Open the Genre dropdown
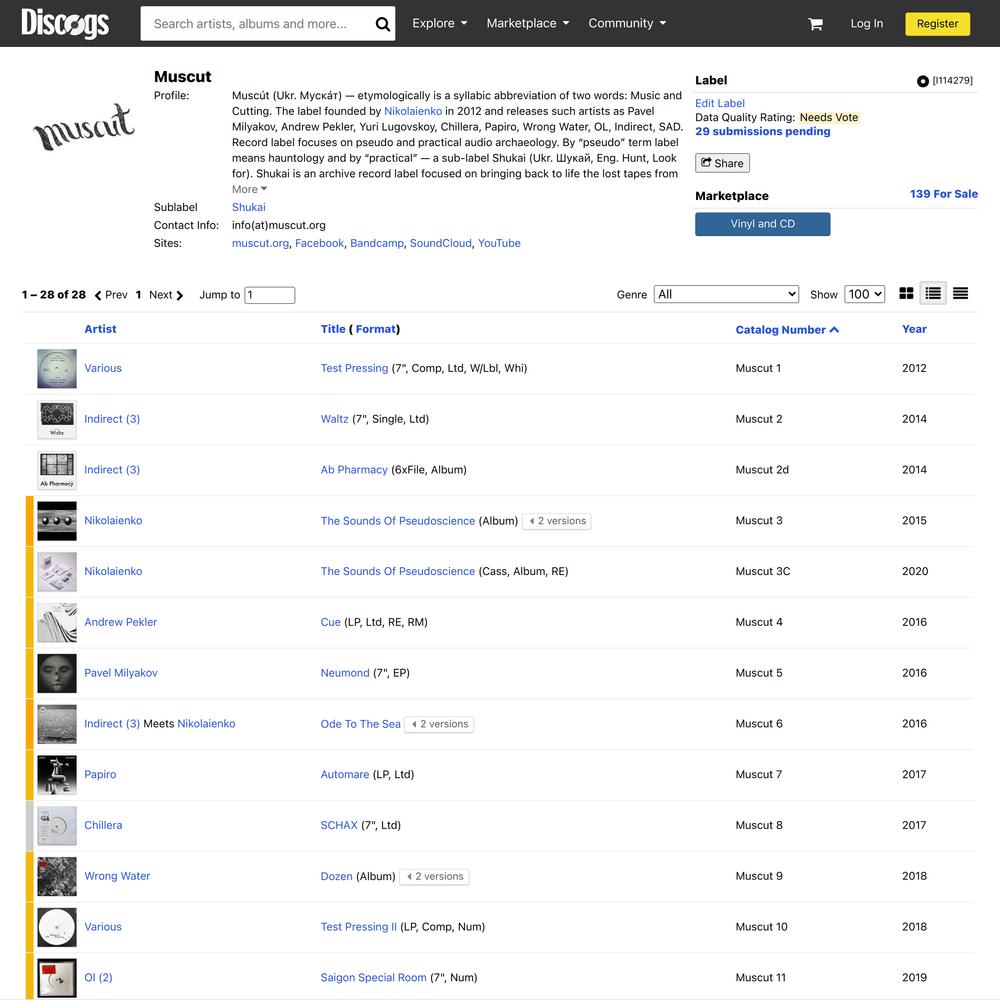The width and height of the screenshot is (1000, 1000). [726, 294]
